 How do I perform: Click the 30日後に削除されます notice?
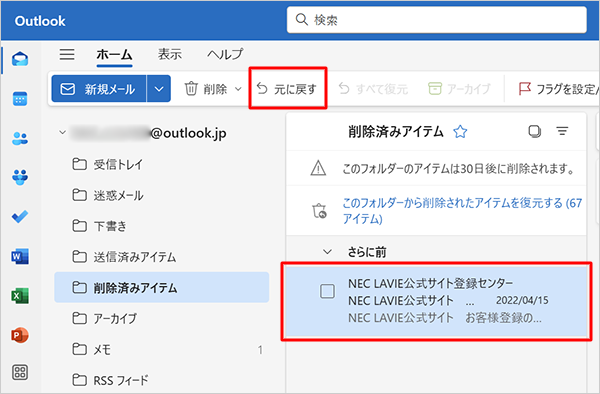tap(458, 168)
